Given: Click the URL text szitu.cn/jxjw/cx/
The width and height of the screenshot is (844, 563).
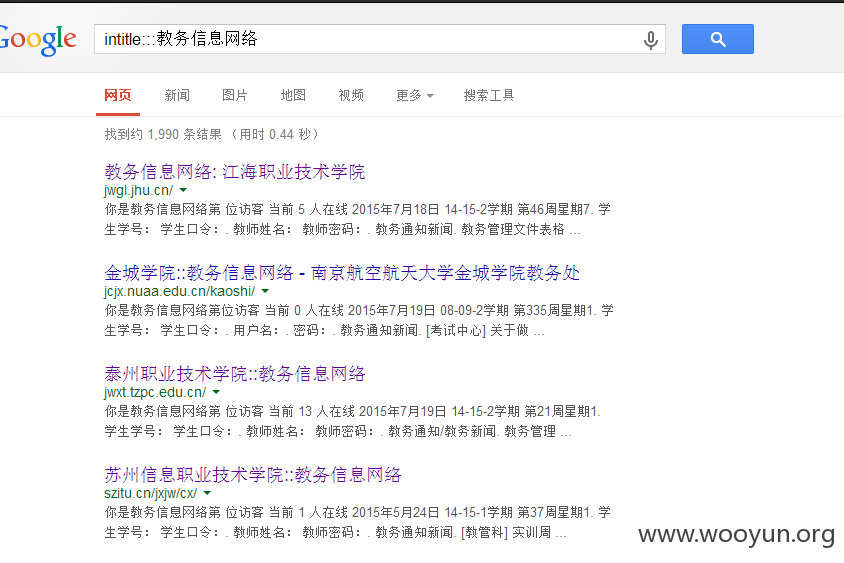Looking at the screenshot, I should click(151, 493).
